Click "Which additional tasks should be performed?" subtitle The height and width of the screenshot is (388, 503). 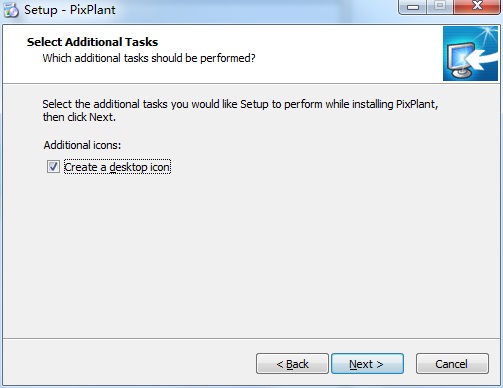(149, 58)
